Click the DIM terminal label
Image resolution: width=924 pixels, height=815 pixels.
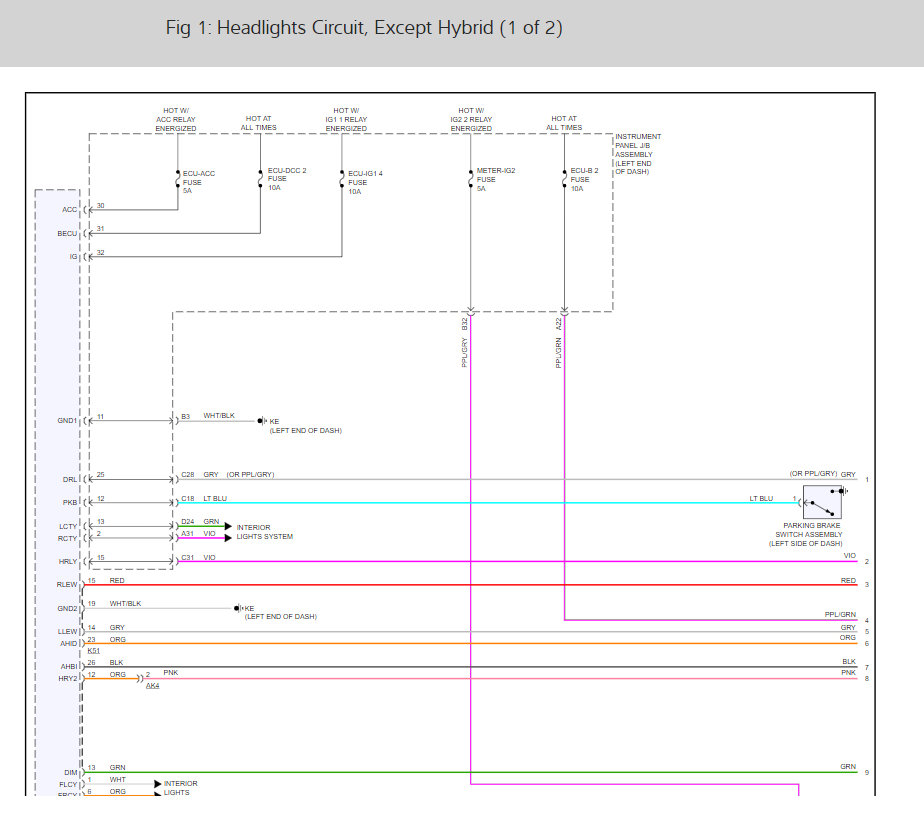pyautogui.click(x=71, y=773)
